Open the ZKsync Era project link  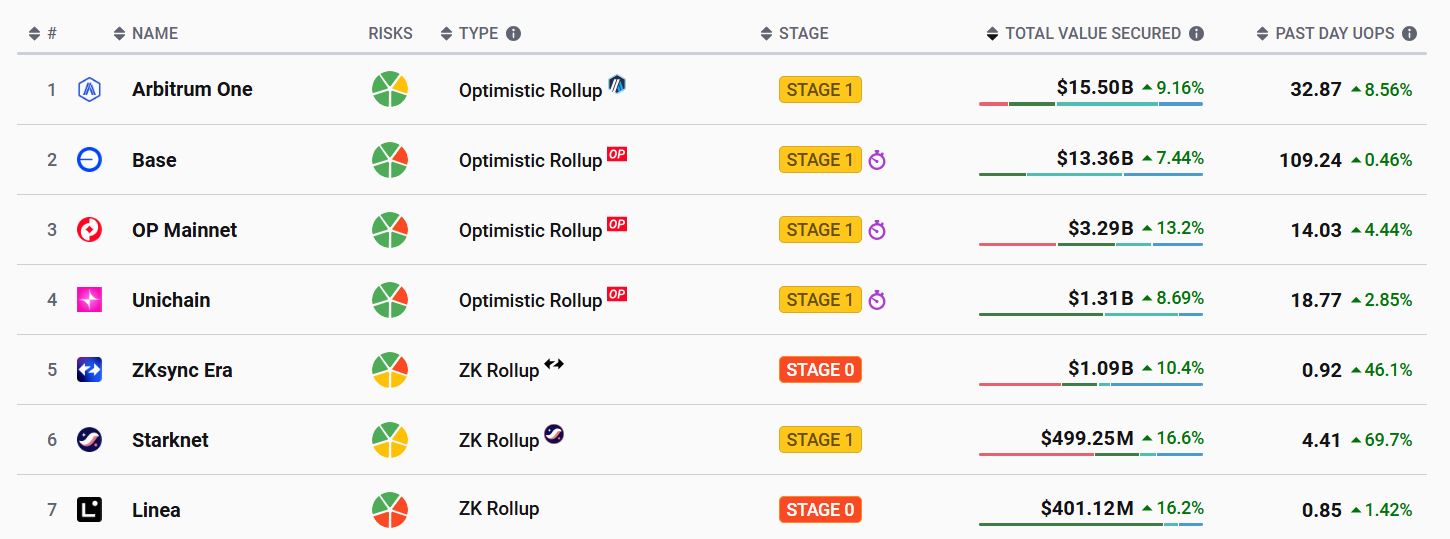pyautogui.click(x=182, y=370)
